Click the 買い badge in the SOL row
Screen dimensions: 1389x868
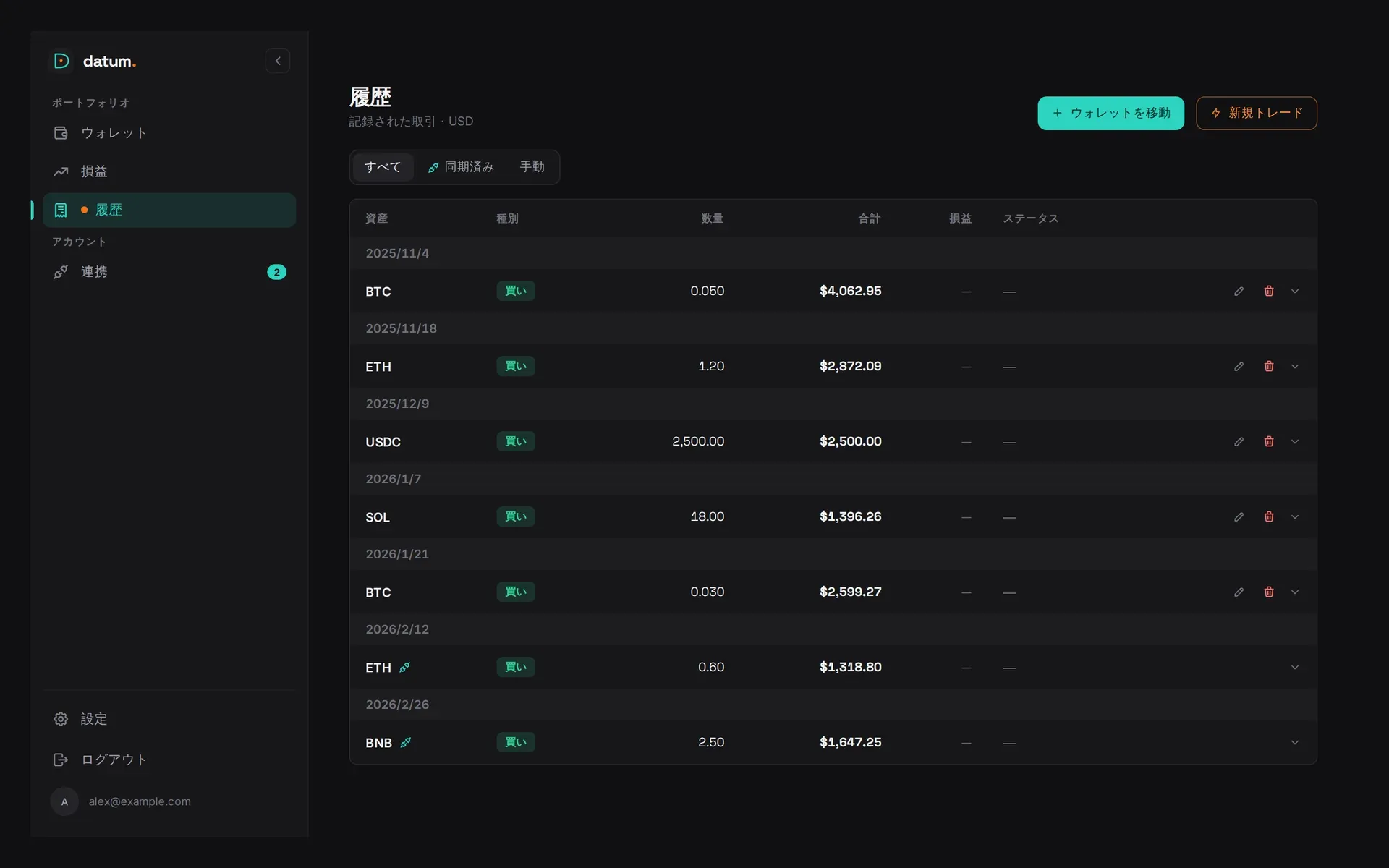point(516,516)
